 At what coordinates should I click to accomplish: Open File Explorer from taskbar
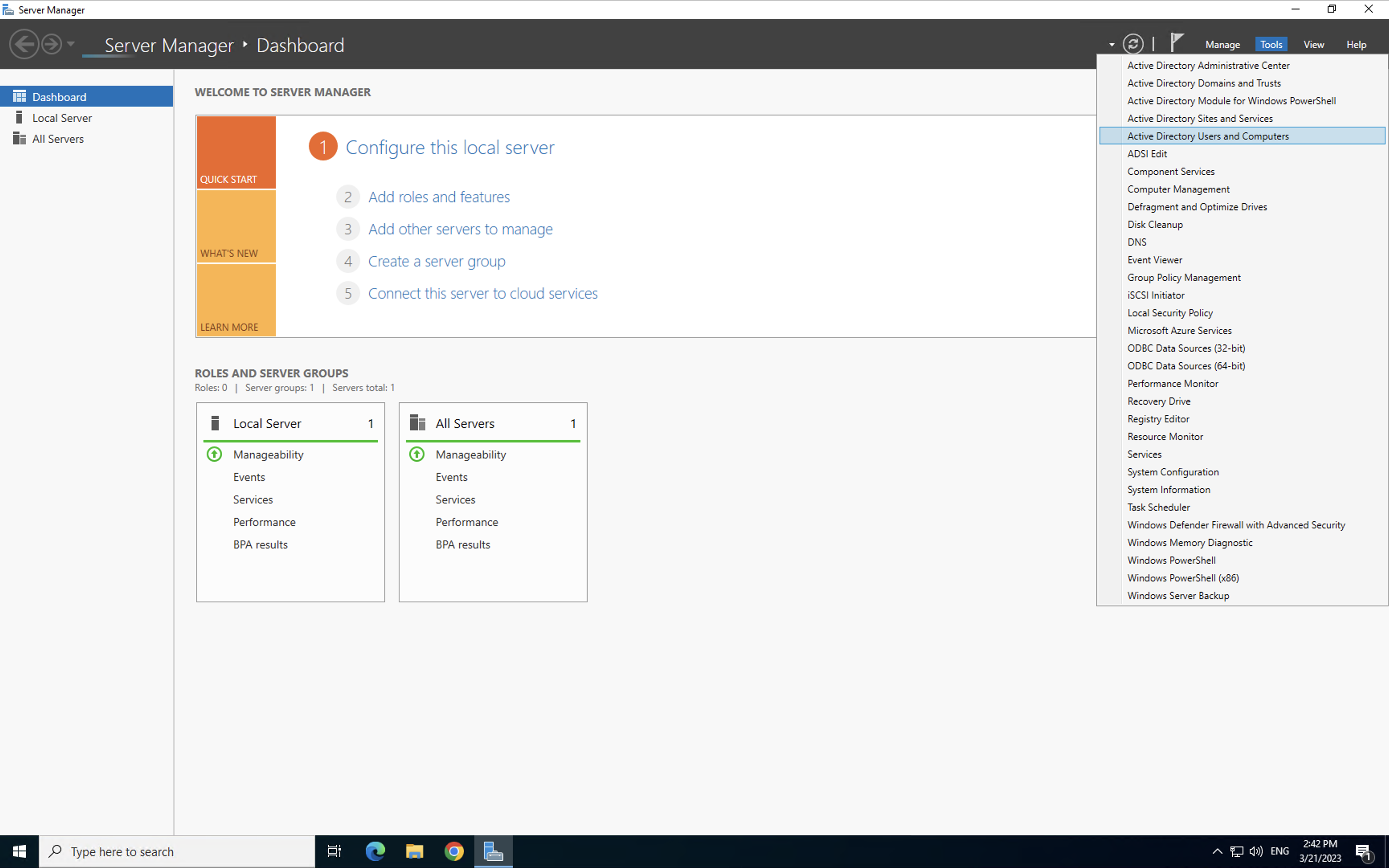click(x=414, y=852)
